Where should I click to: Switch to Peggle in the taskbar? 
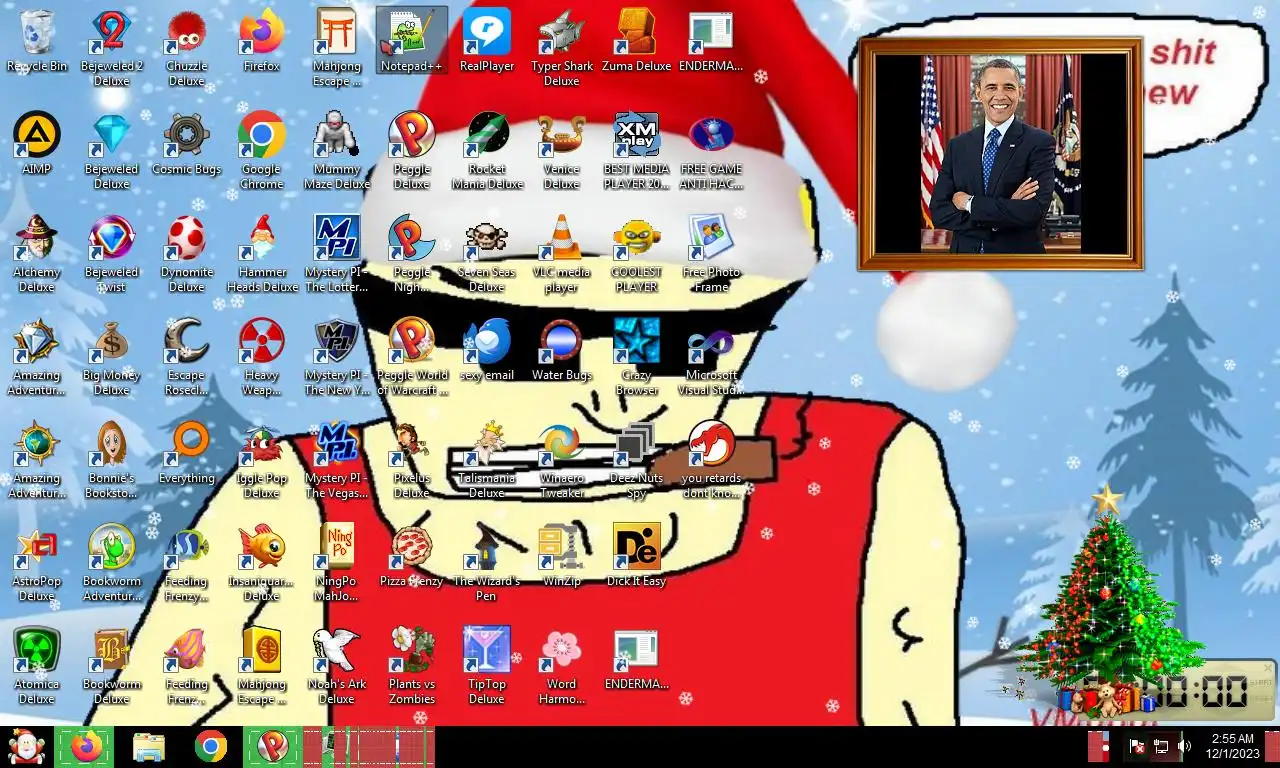272,747
